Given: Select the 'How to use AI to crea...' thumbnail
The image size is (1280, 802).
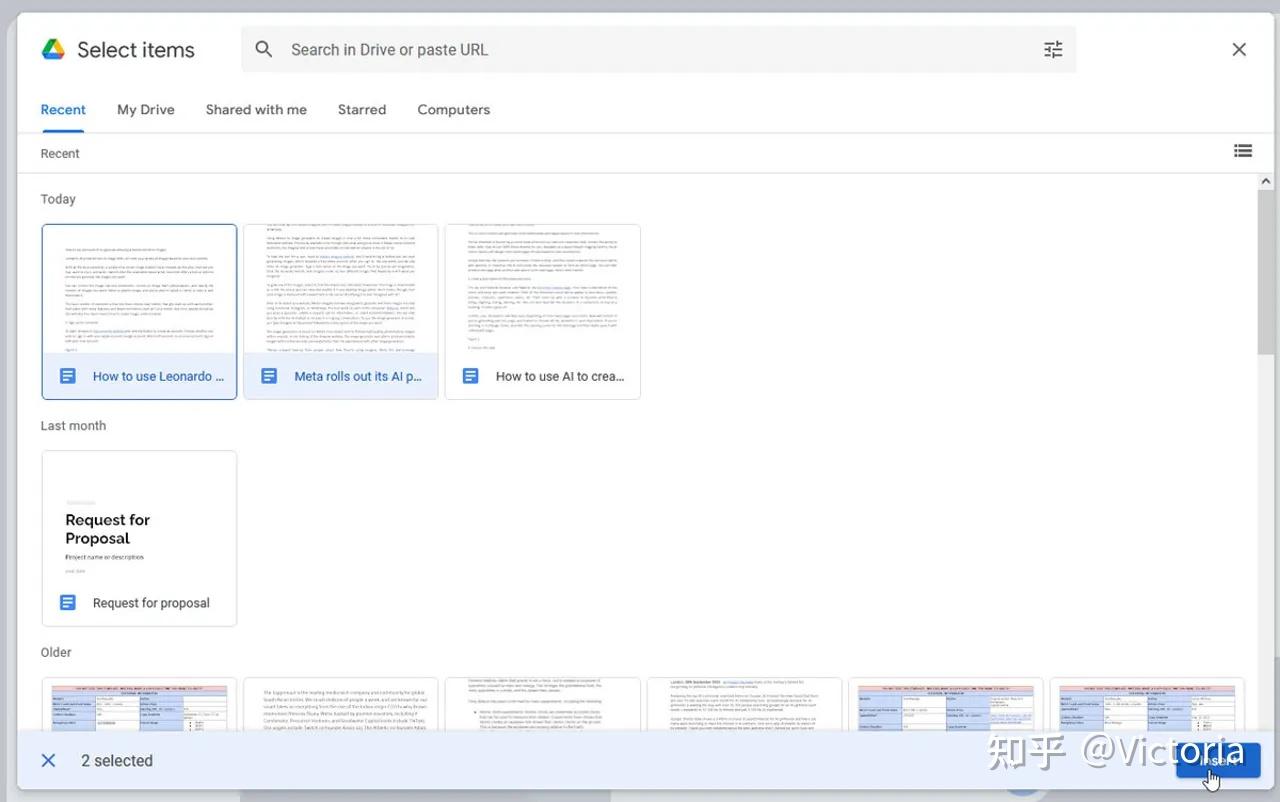Looking at the screenshot, I should click(542, 300).
